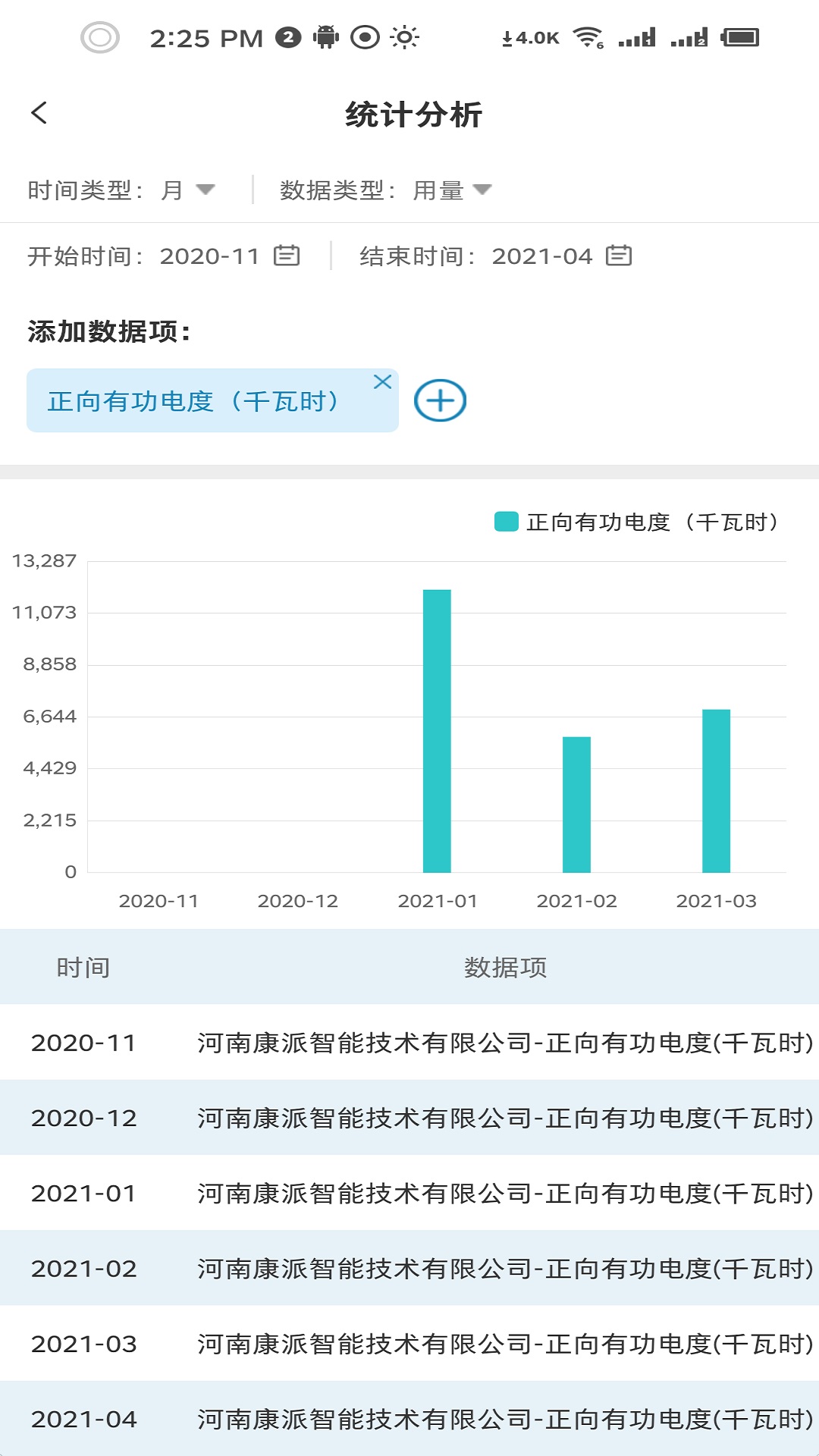Remove the 正向有功电度 data chip

click(382, 381)
